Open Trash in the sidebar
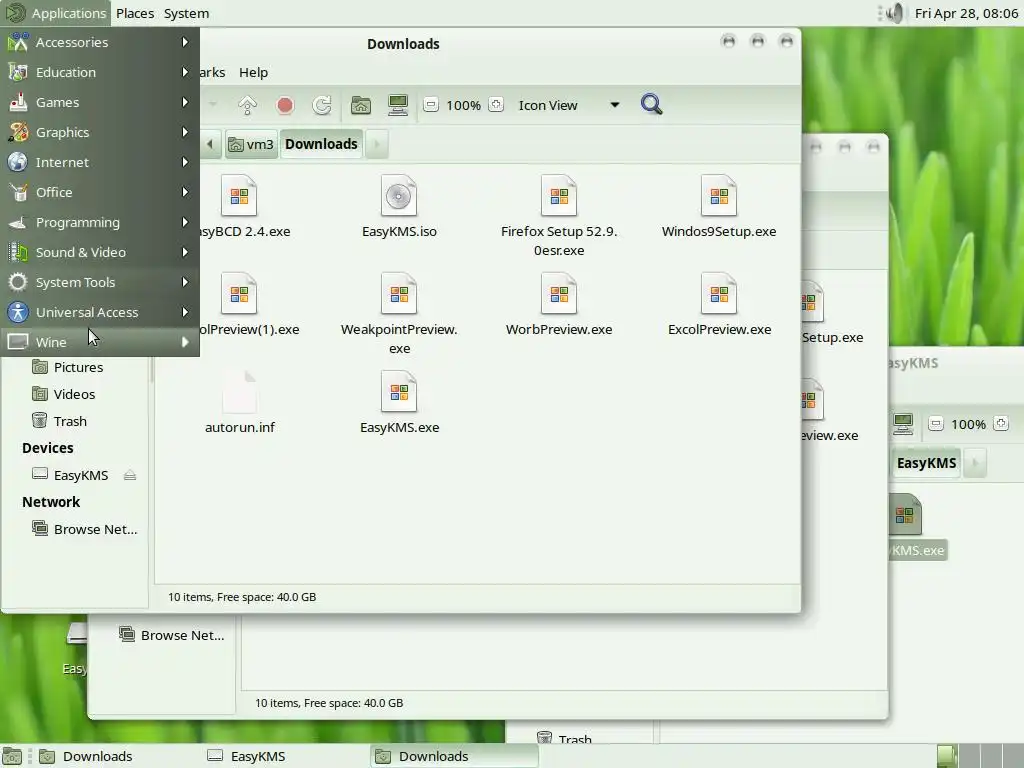Image resolution: width=1024 pixels, height=768 pixels. point(70,421)
